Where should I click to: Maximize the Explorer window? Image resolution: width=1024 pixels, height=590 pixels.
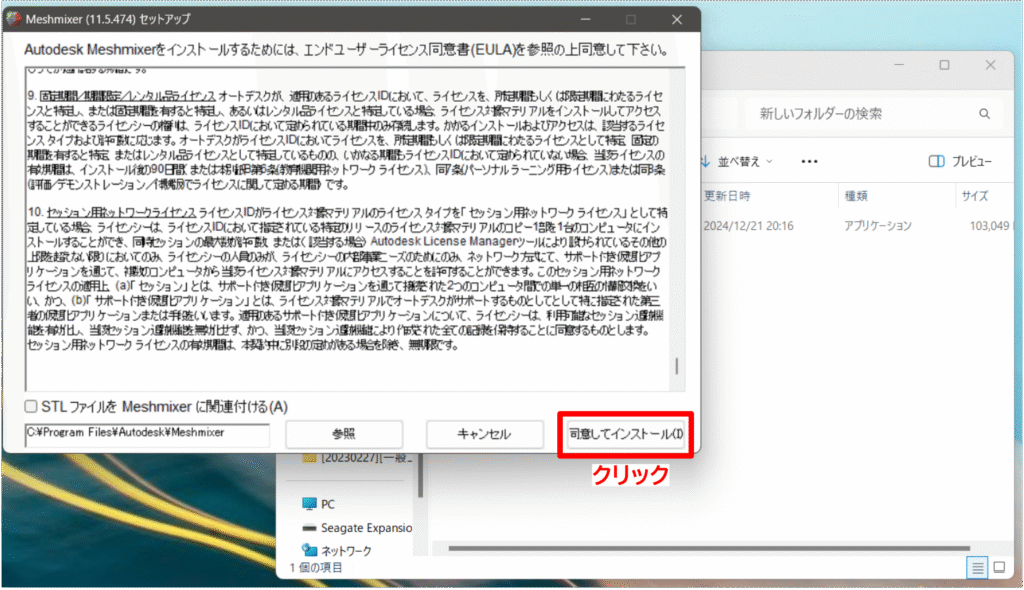coord(944,65)
